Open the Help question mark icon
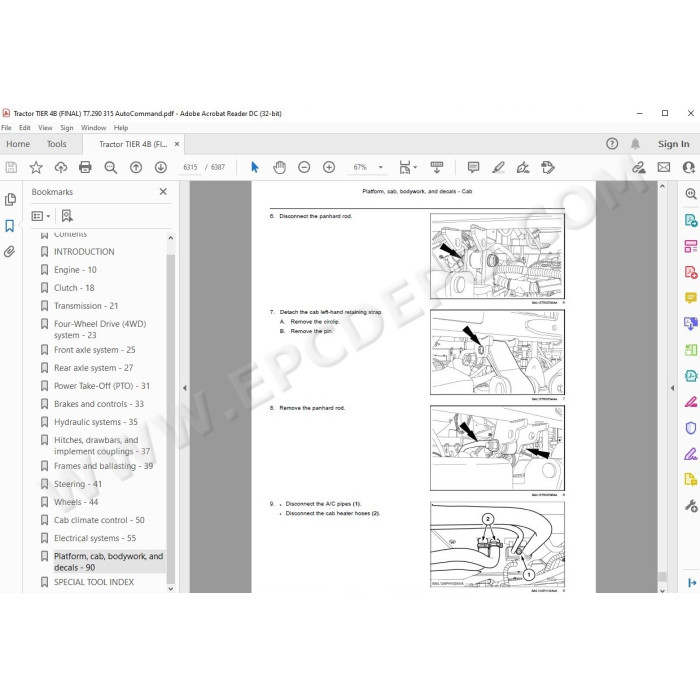The width and height of the screenshot is (700, 700). tap(612, 144)
